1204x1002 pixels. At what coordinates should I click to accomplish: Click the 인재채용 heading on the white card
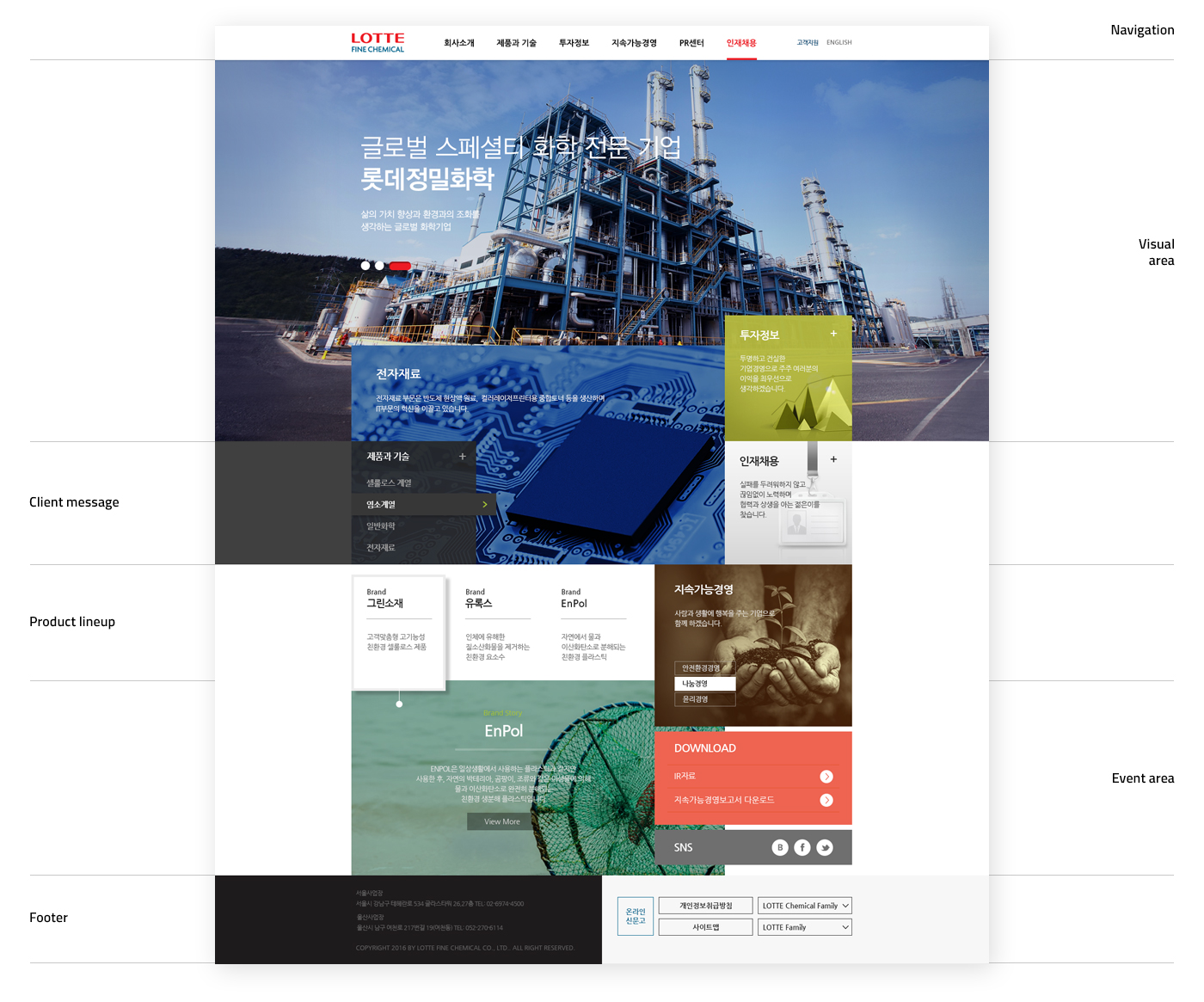[x=759, y=461]
